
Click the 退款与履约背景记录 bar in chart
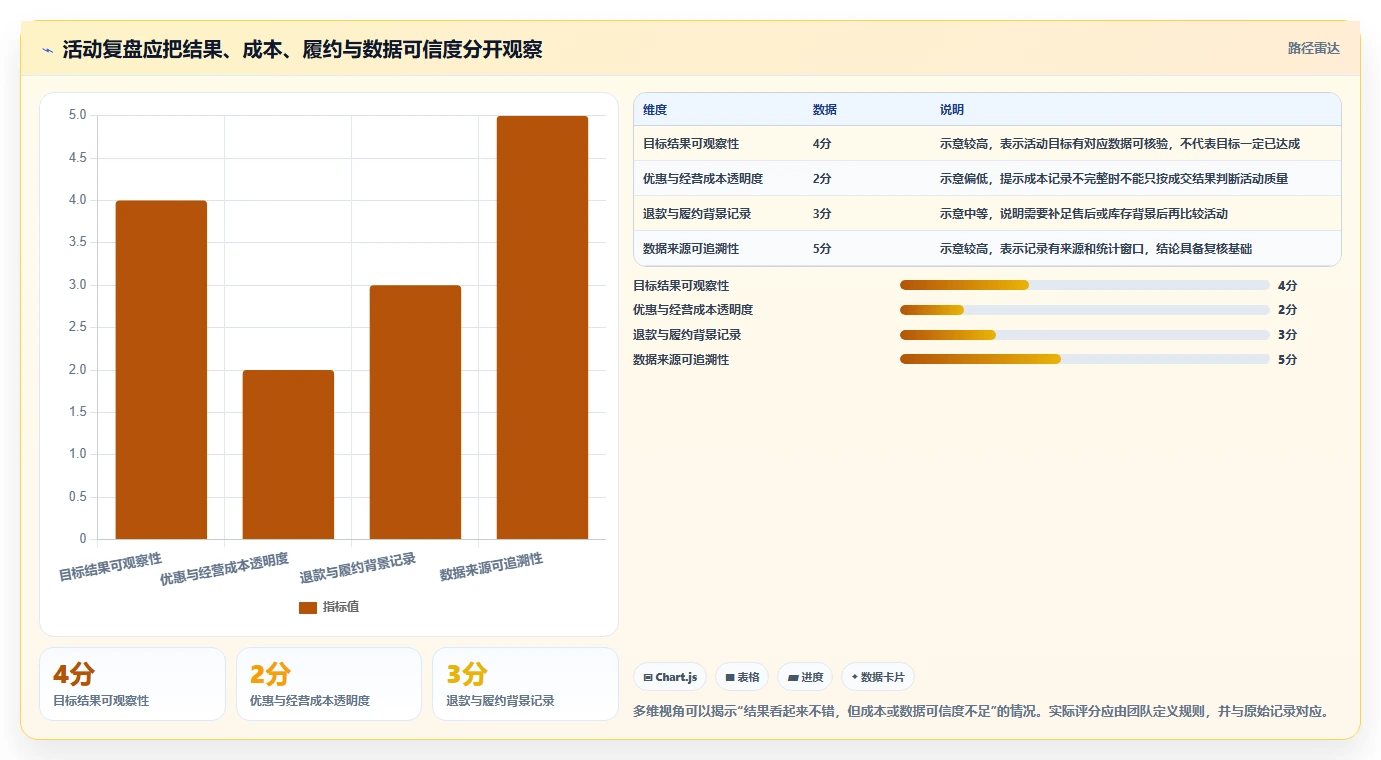click(x=415, y=412)
